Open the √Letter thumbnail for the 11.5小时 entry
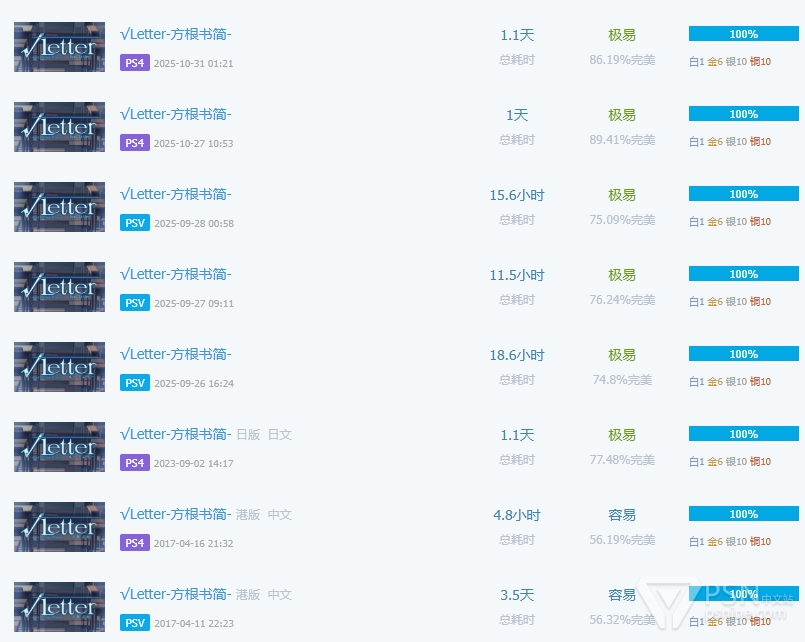This screenshot has height=642, width=805. (x=59, y=287)
